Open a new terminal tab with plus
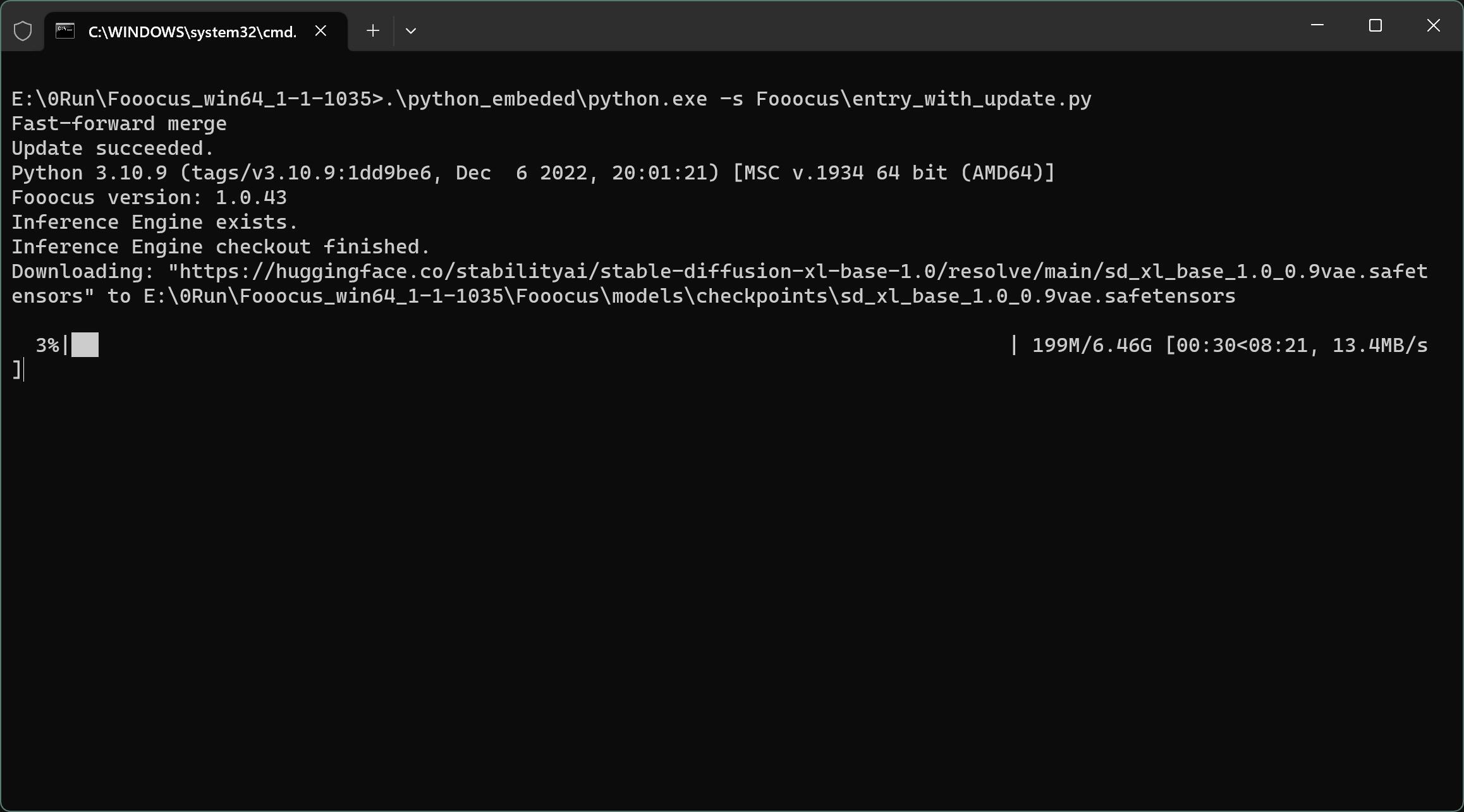The width and height of the screenshot is (1464, 812). [373, 30]
